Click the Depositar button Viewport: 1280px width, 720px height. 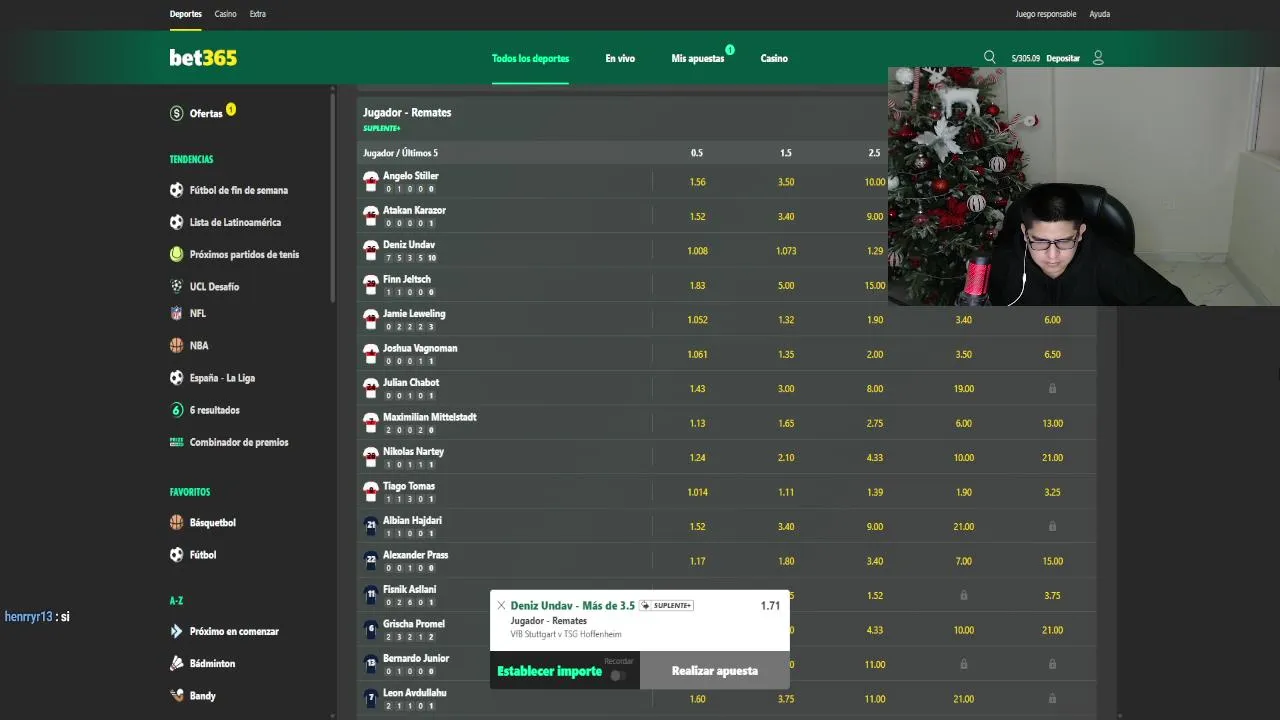click(x=1063, y=58)
